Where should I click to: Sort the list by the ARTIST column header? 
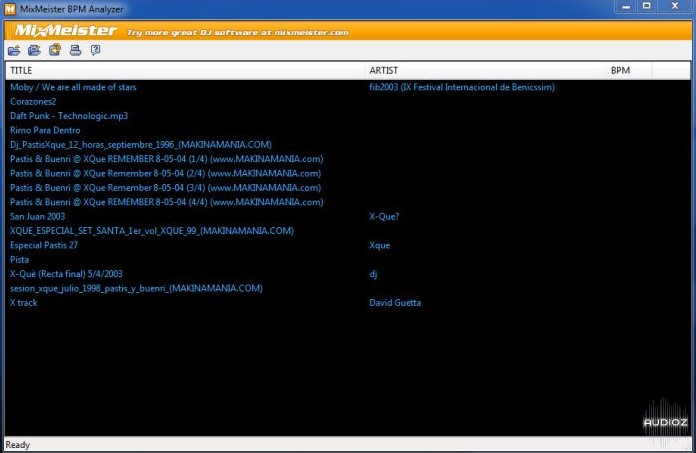486,71
